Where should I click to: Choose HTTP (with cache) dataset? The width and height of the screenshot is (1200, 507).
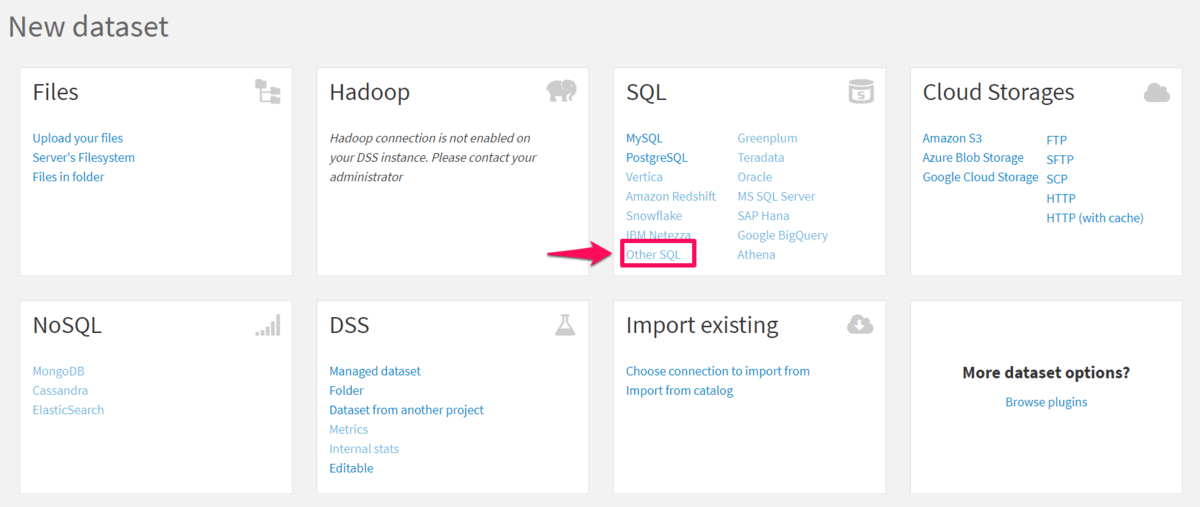click(1095, 217)
